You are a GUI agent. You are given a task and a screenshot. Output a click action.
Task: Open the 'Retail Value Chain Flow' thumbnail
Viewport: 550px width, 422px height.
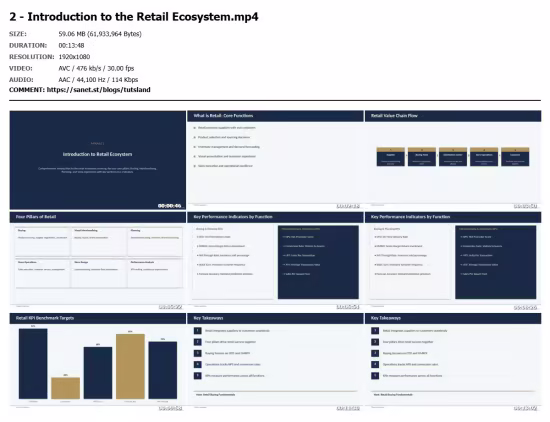click(453, 160)
